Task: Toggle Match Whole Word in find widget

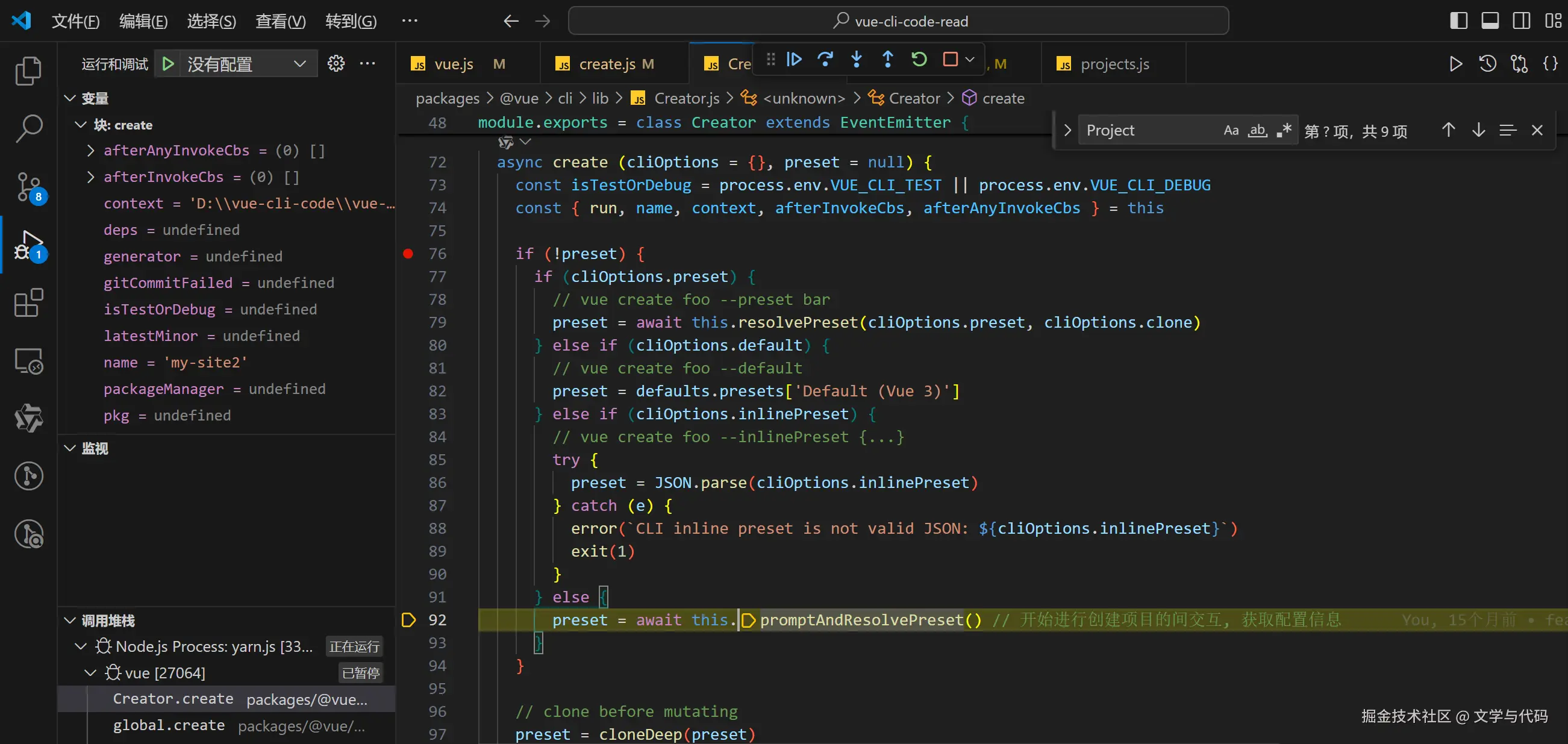Action: click(1257, 130)
